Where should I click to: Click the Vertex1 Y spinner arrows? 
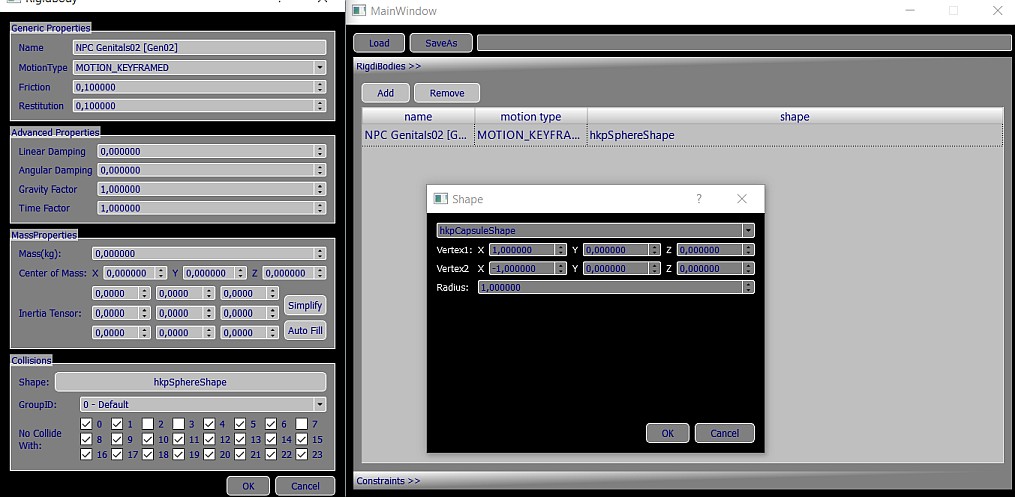[x=654, y=250]
